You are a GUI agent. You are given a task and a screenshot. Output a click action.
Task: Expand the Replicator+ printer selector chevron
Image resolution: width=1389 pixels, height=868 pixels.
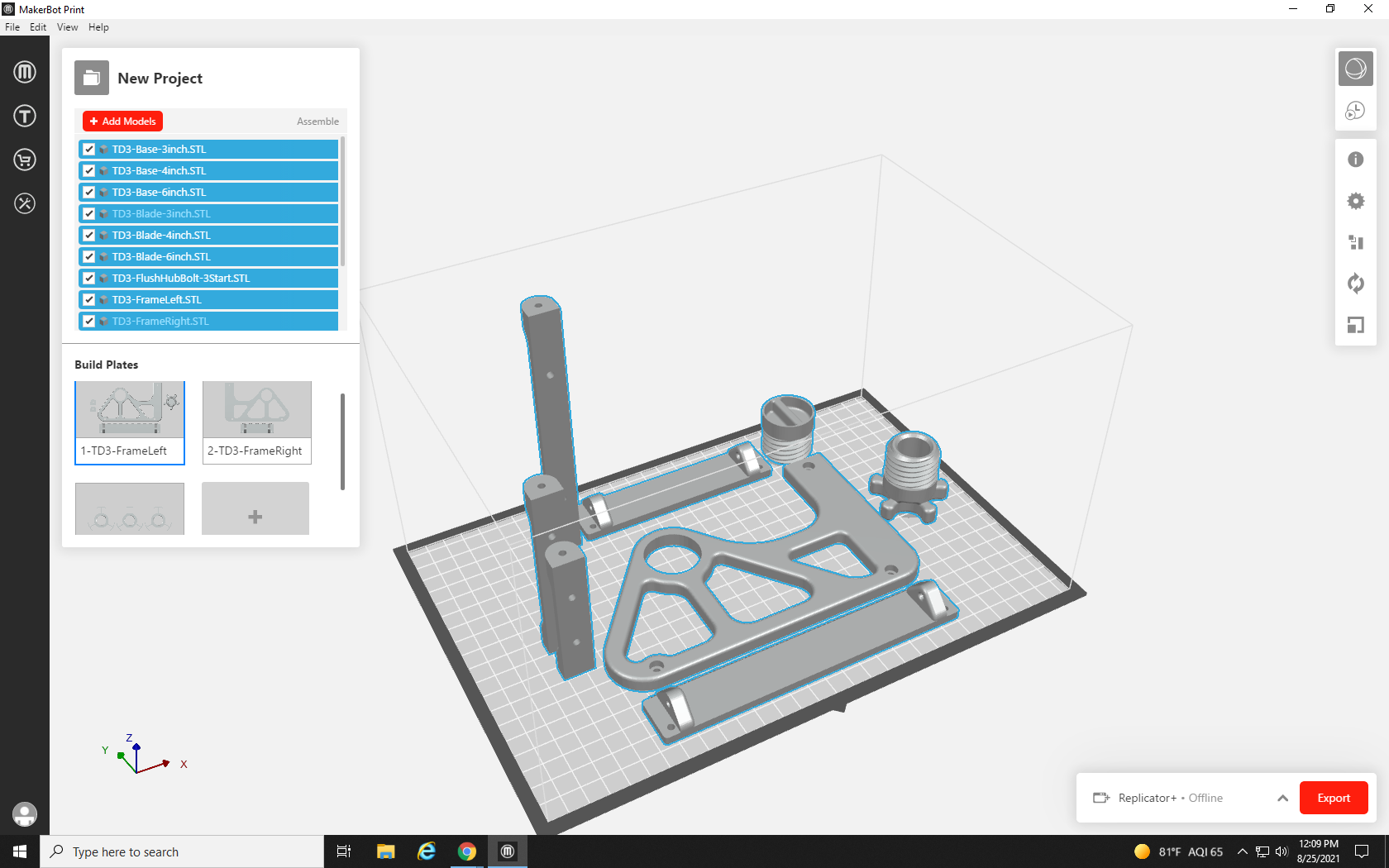click(1282, 798)
